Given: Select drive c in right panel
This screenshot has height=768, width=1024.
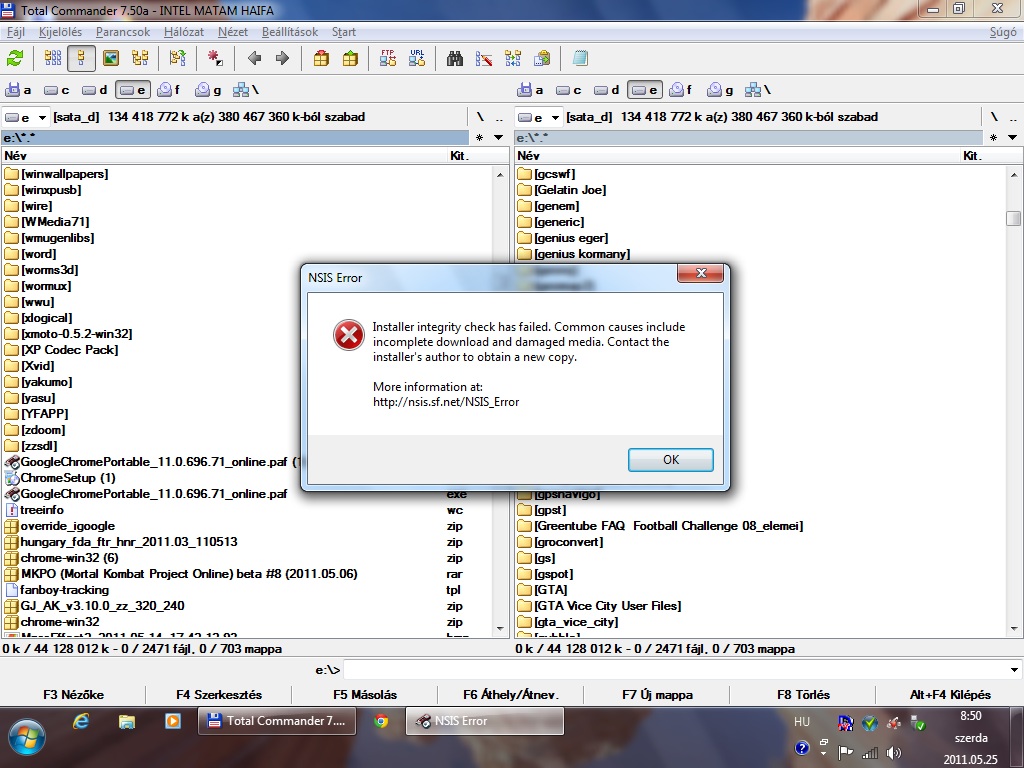Looking at the screenshot, I should [568, 90].
